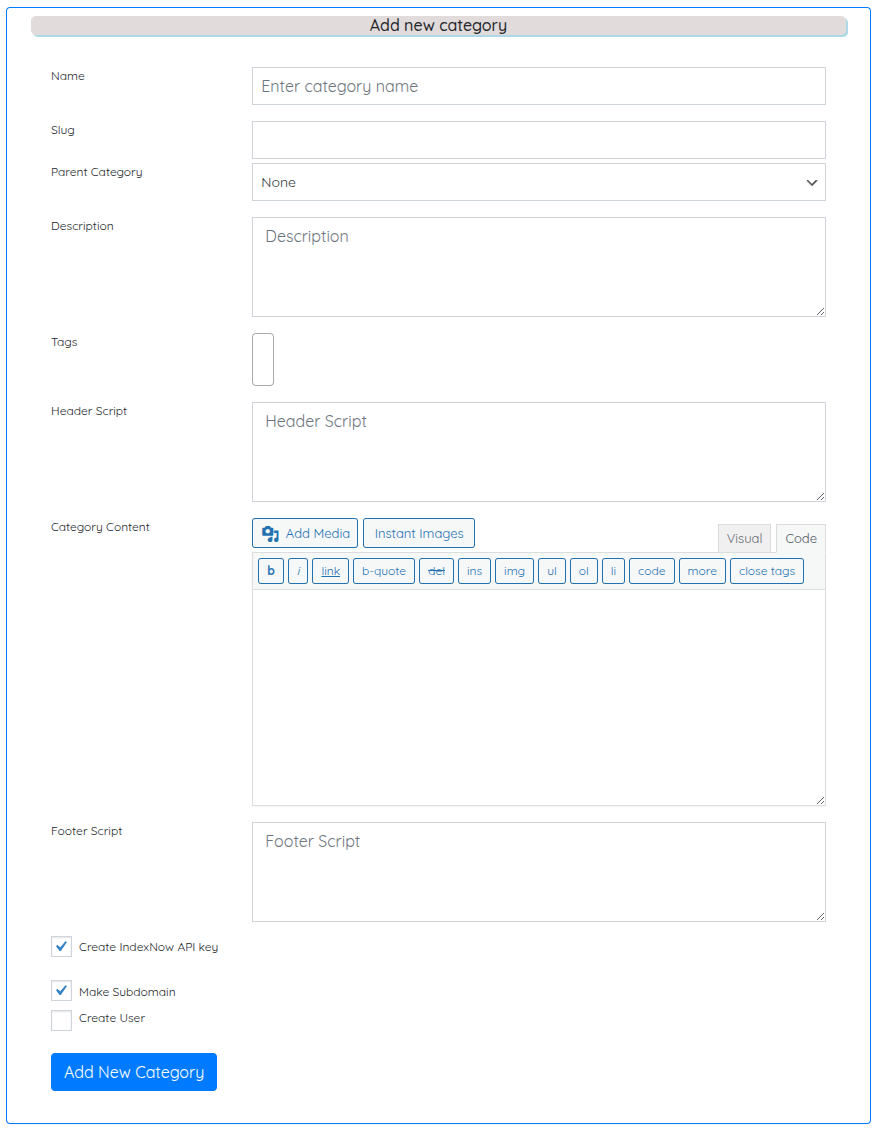Image resolution: width=877 pixels, height=1131 pixels.
Task: Click the Add Media button
Action: [305, 533]
